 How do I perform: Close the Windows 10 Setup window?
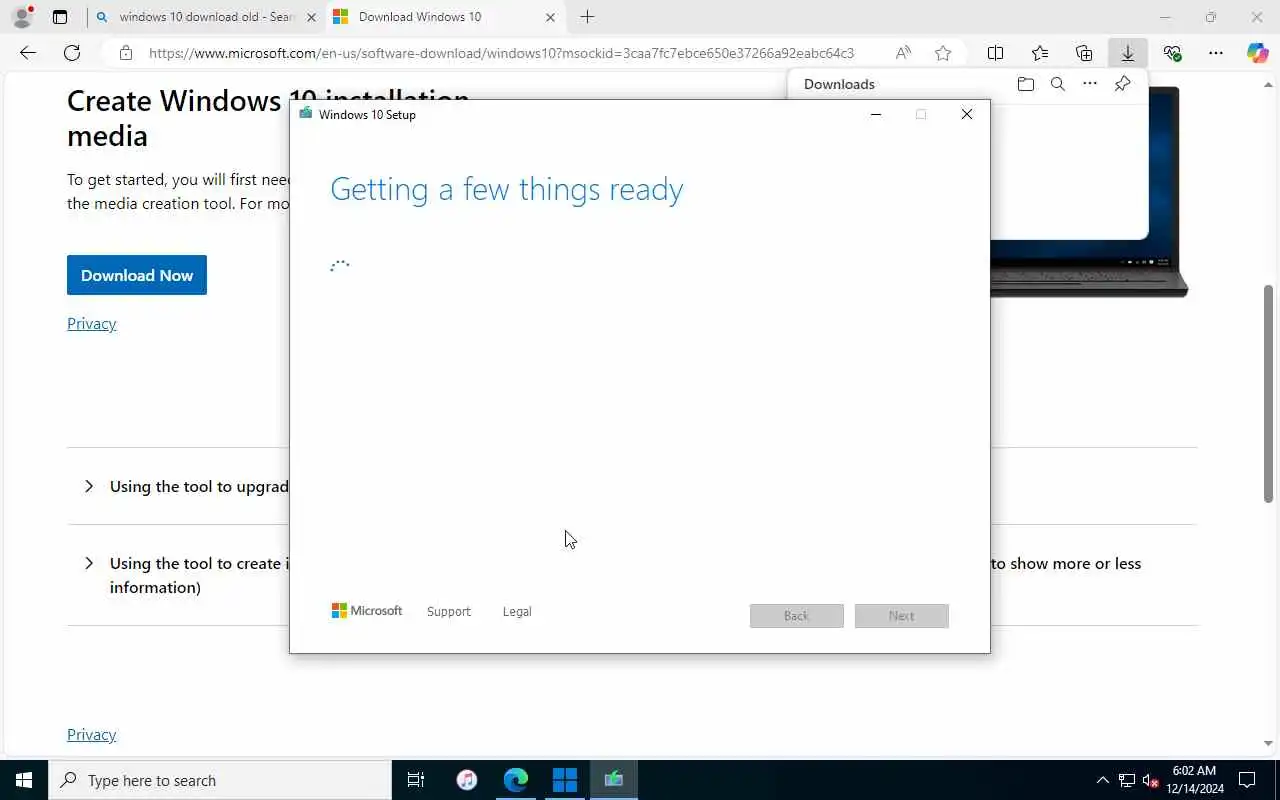click(967, 114)
